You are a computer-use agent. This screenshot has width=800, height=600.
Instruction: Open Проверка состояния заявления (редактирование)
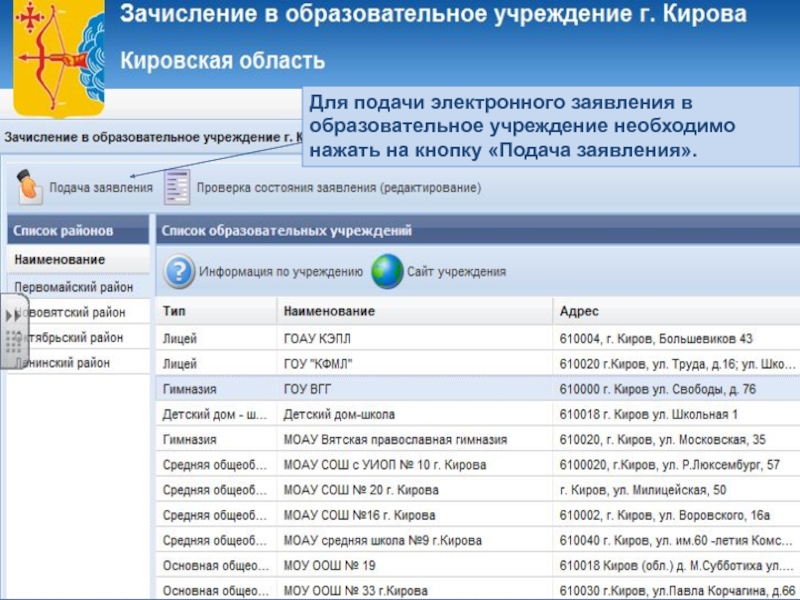(x=338, y=188)
